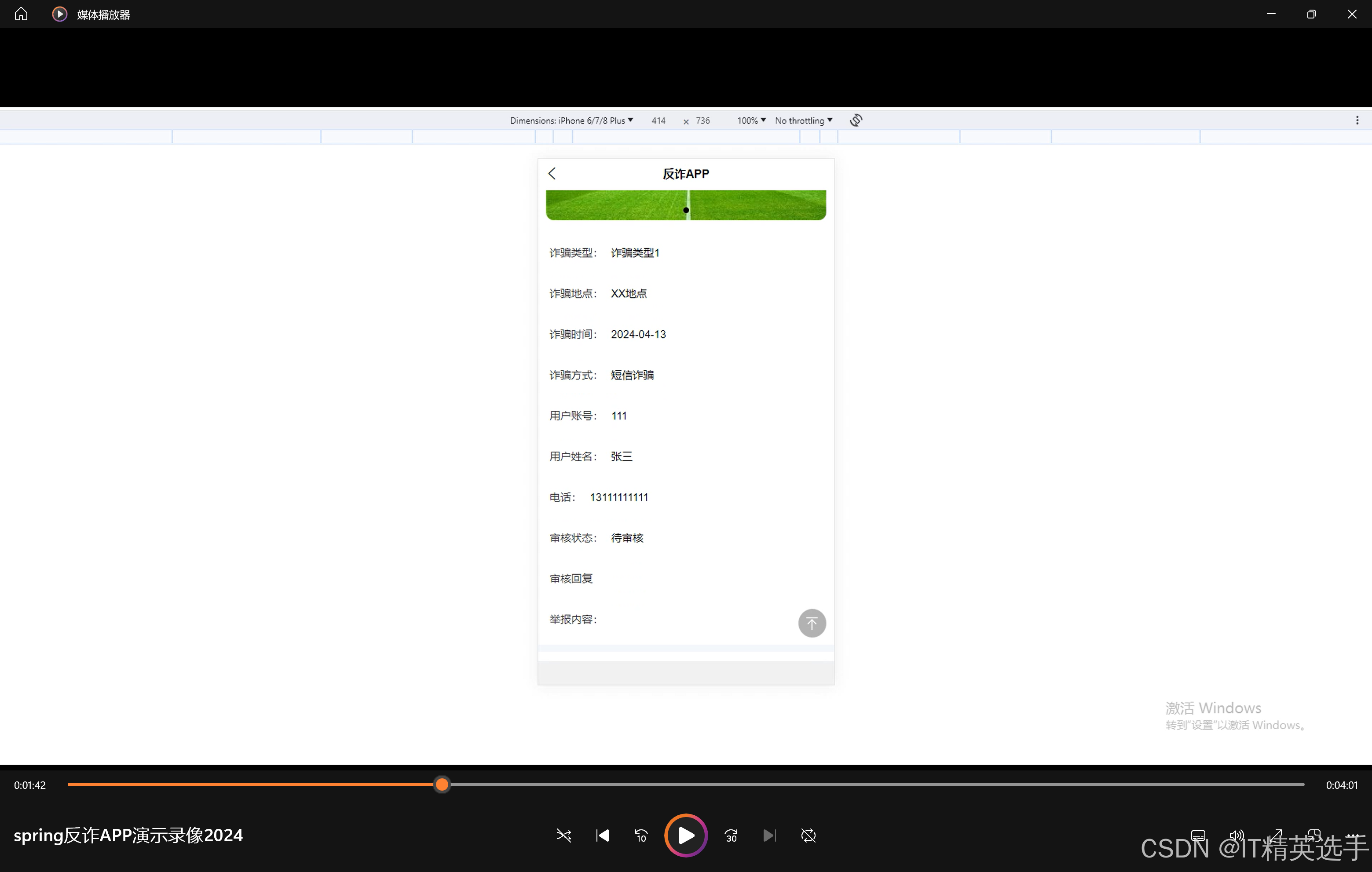Click the playback progress slider thumb
This screenshot has width=1372, height=872.
pyautogui.click(x=442, y=785)
